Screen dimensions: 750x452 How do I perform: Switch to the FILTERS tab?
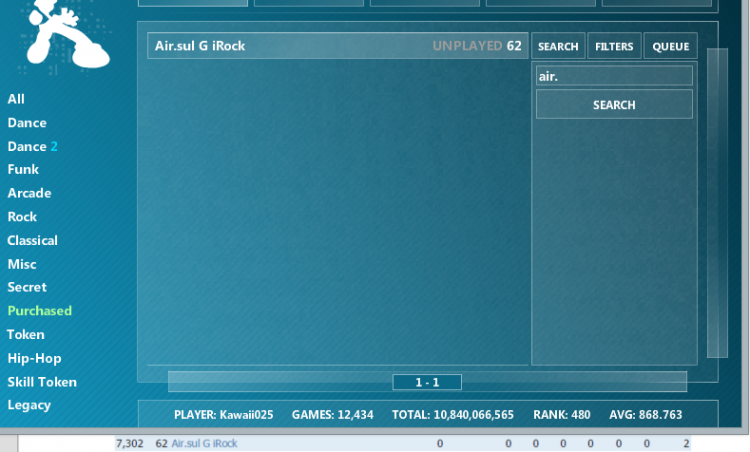click(614, 46)
